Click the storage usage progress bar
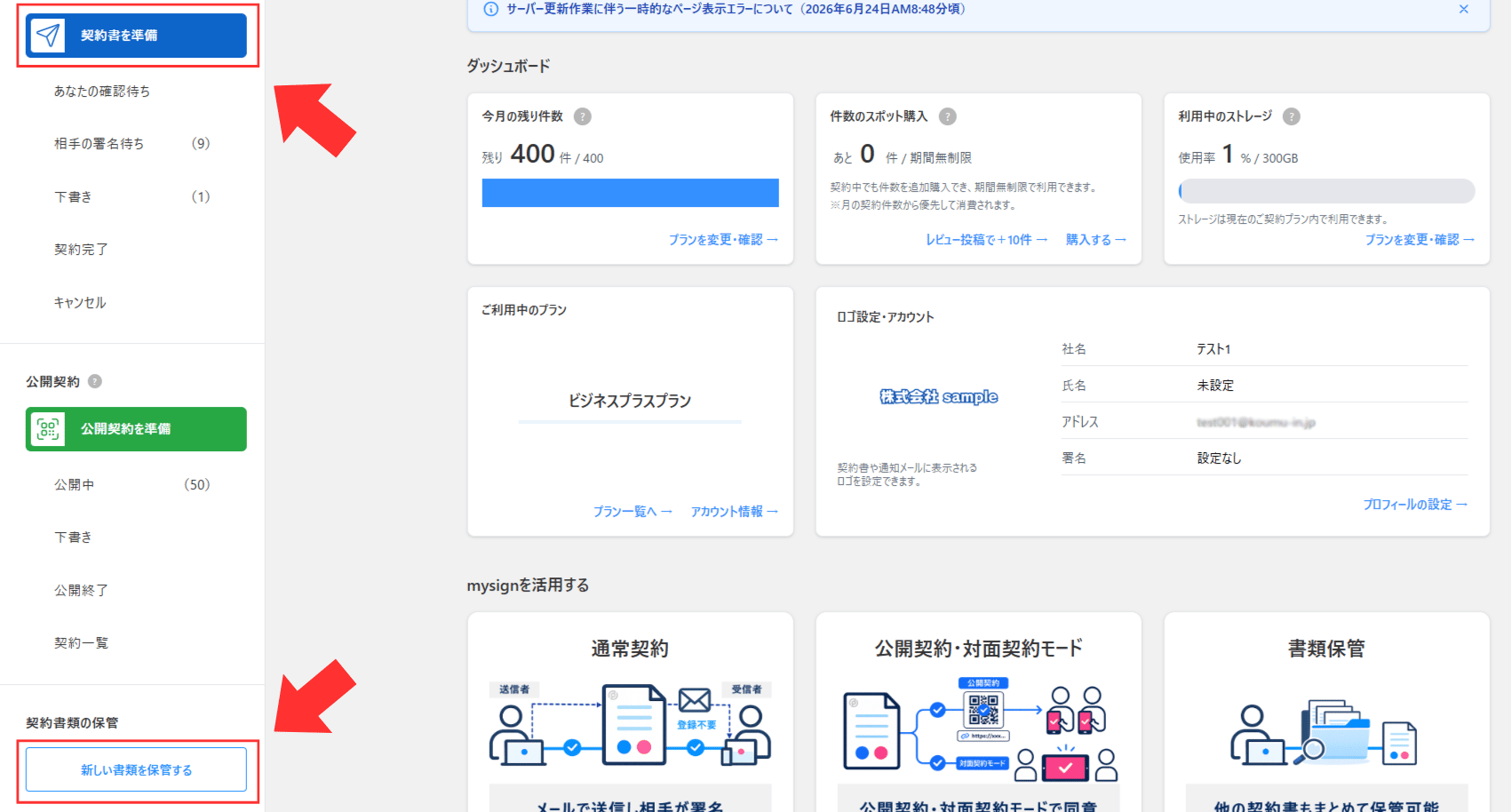The image size is (1512, 812). point(1326,191)
